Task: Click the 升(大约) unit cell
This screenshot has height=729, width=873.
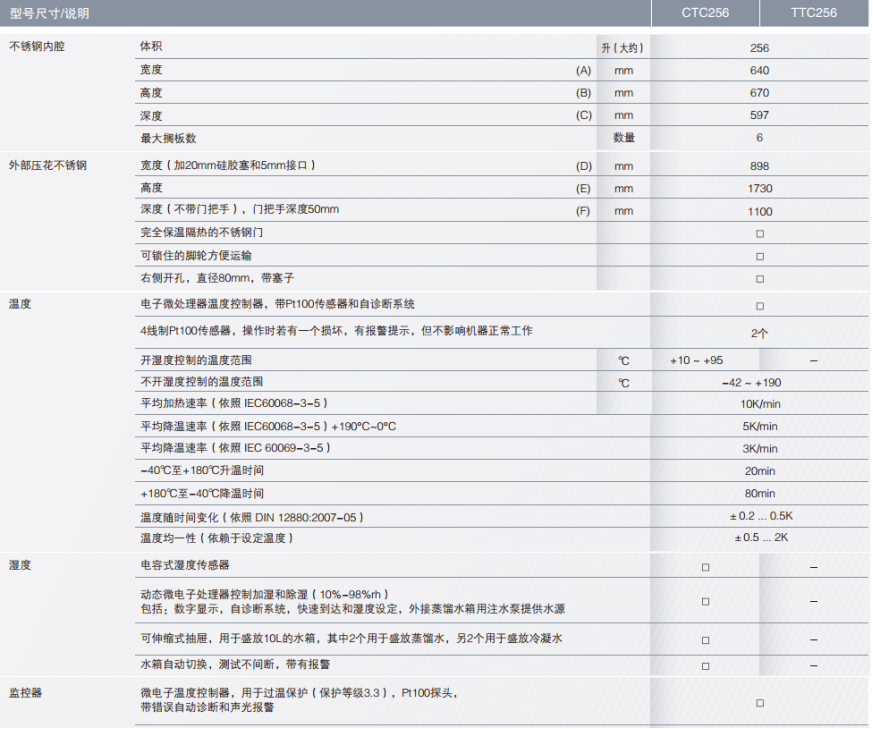Action: 623,48
